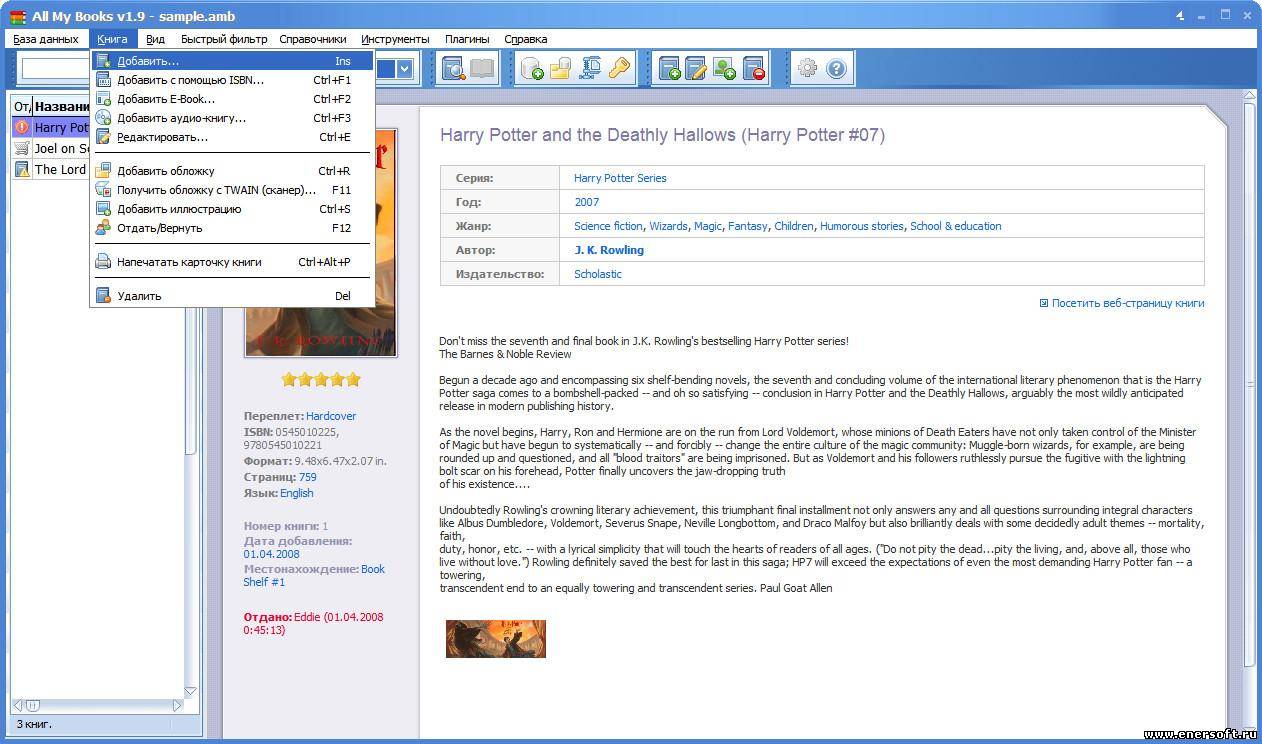Viewport: 1262px width, 744px height.
Task: Choose Добавить обложку menu entry
Action: coord(232,171)
